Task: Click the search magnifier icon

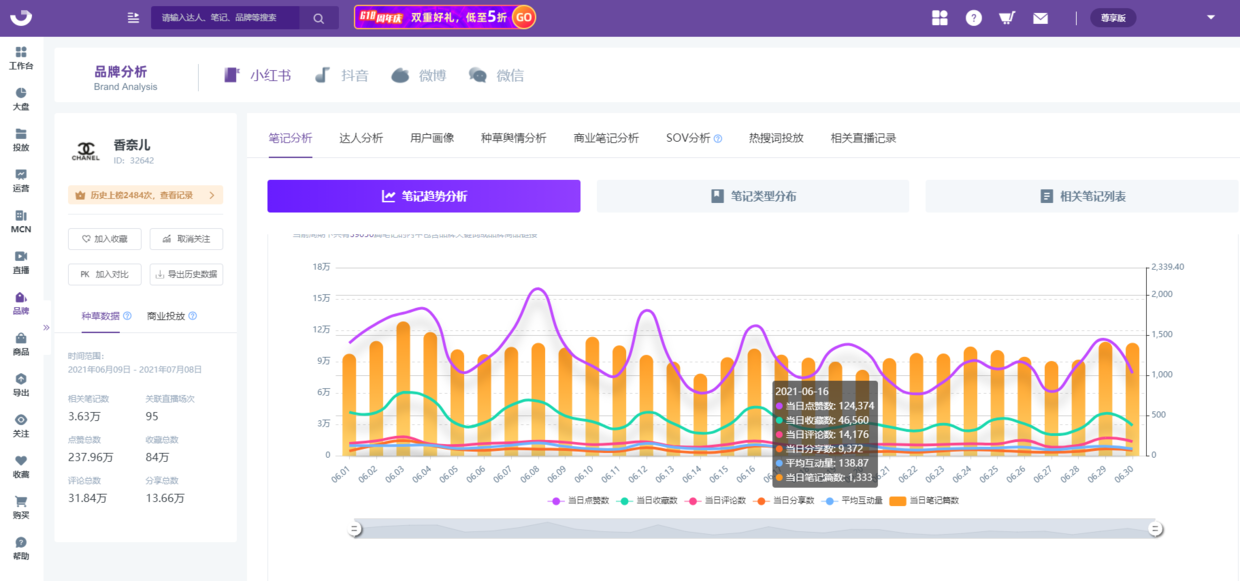Action: pyautogui.click(x=318, y=18)
